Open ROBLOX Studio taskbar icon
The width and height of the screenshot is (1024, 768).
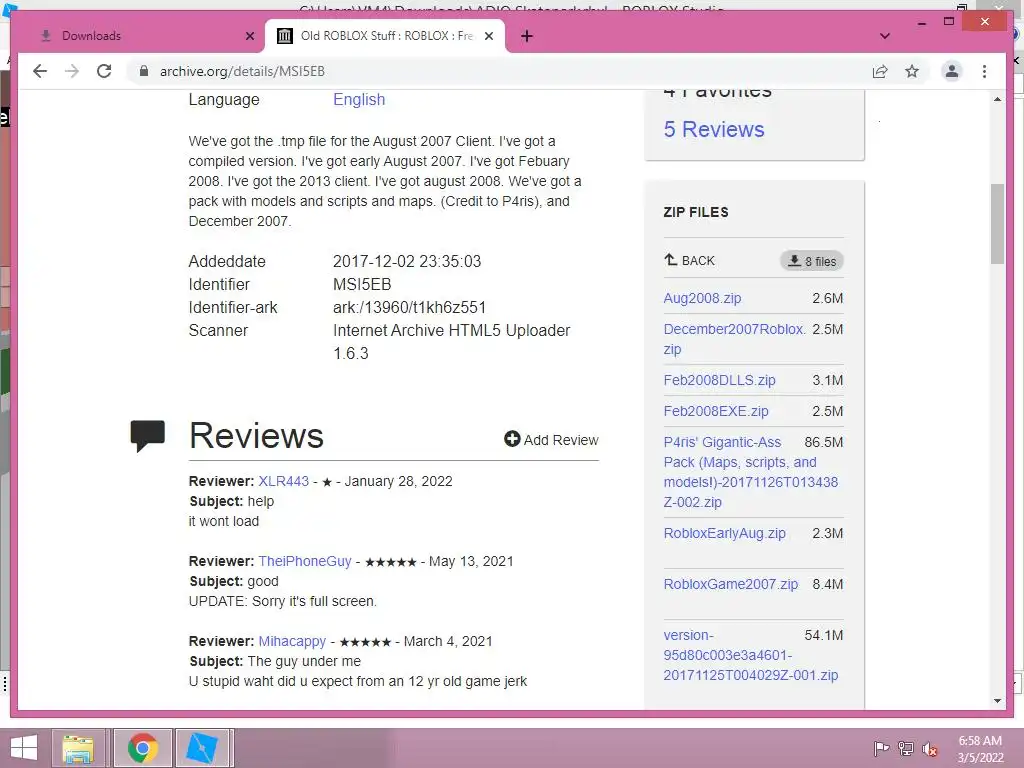tap(202, 748)
